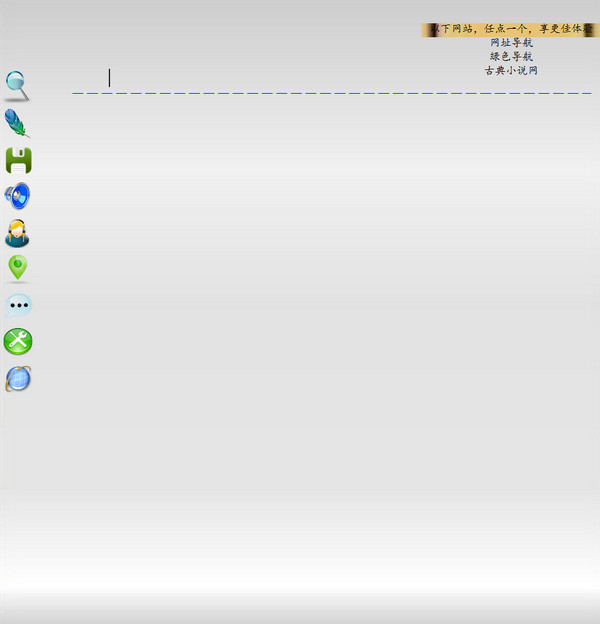Image resolution: width=600 pixels, height=624 pixels.
Task: Click the golden banner reading 任点一个
Action: [x=510, y=29]
